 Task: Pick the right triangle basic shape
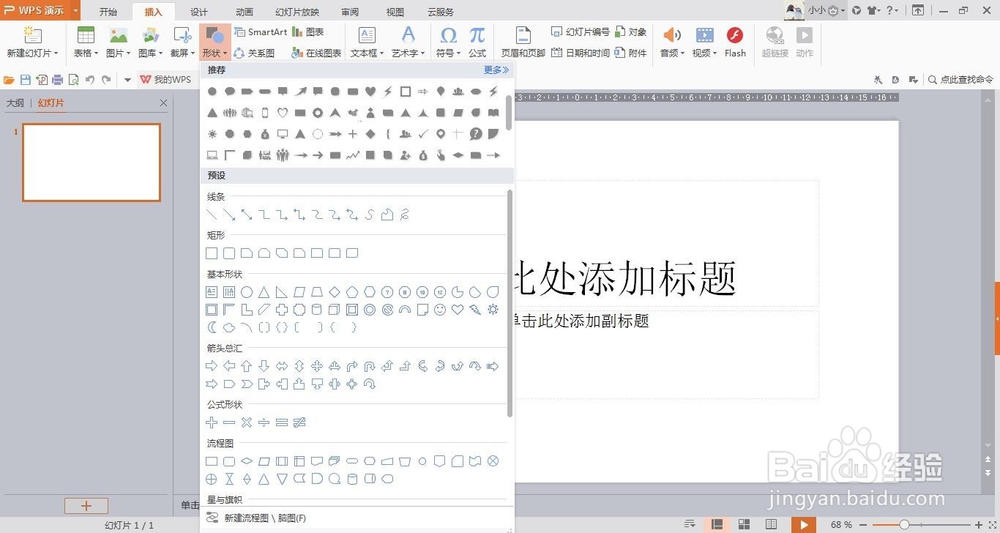[281, 292]
